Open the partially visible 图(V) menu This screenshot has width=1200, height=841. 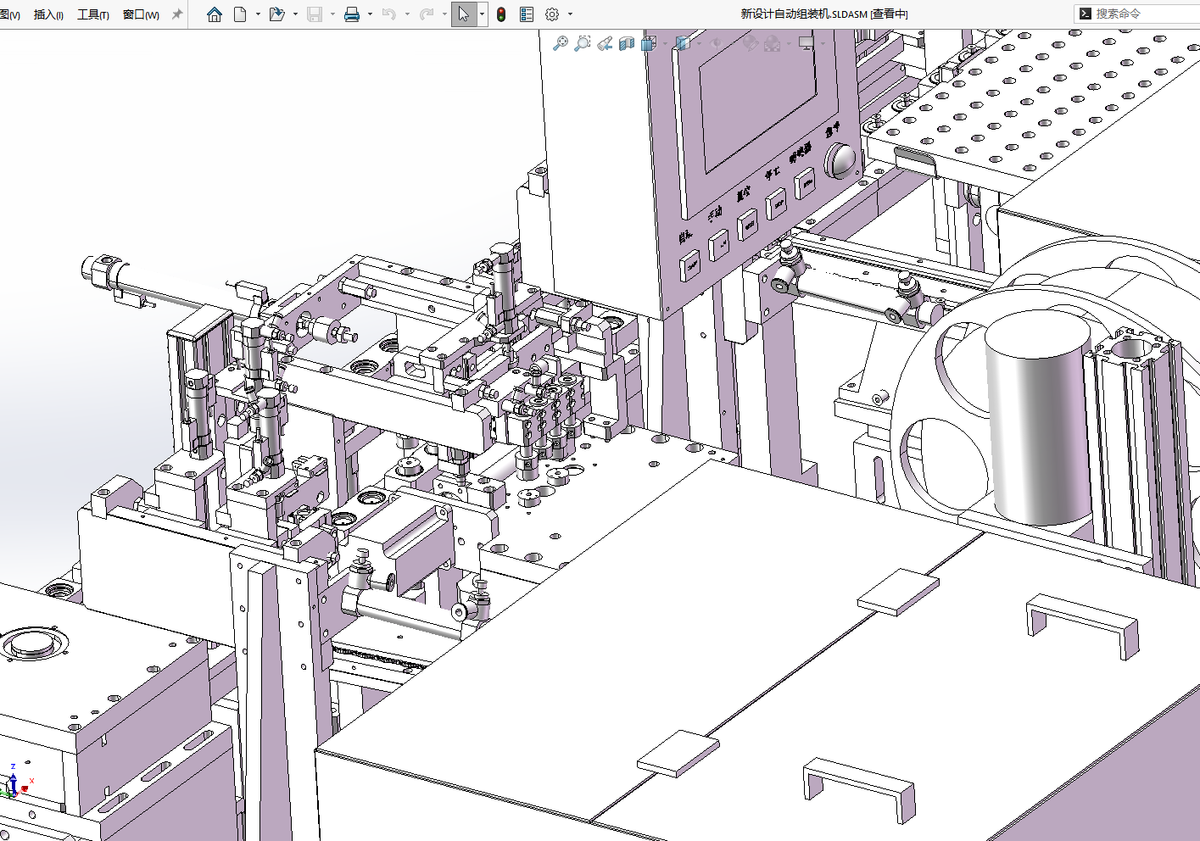[11, 15]
